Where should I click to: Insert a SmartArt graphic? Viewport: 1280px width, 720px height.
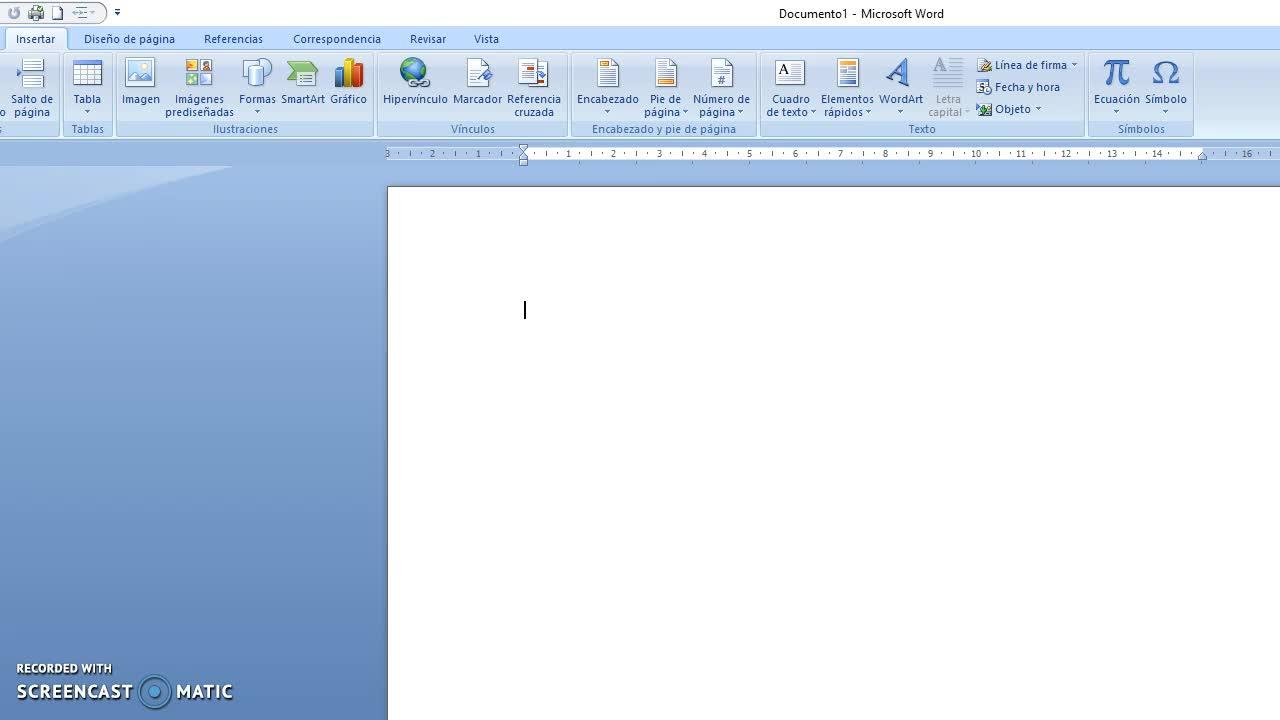(303, 83)
